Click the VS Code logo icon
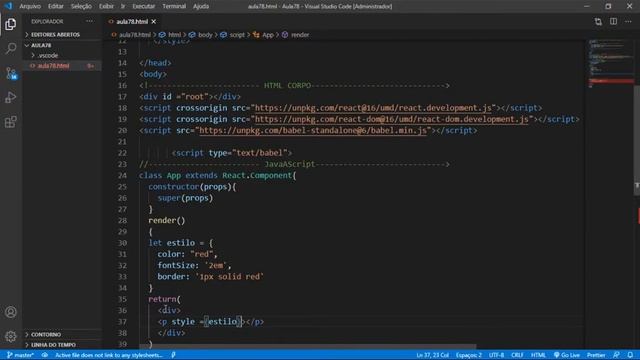This screenshot has width=640, height=360. click(8, 6)
